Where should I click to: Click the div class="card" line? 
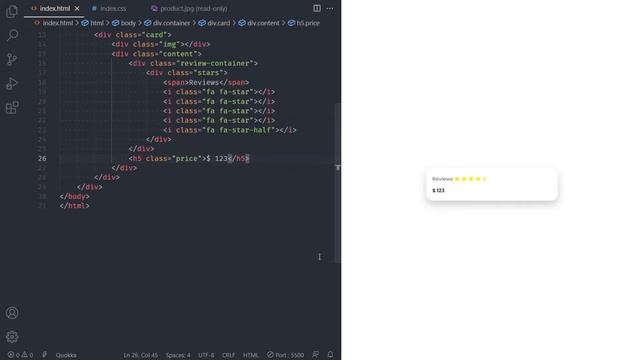tap(133, 35)
